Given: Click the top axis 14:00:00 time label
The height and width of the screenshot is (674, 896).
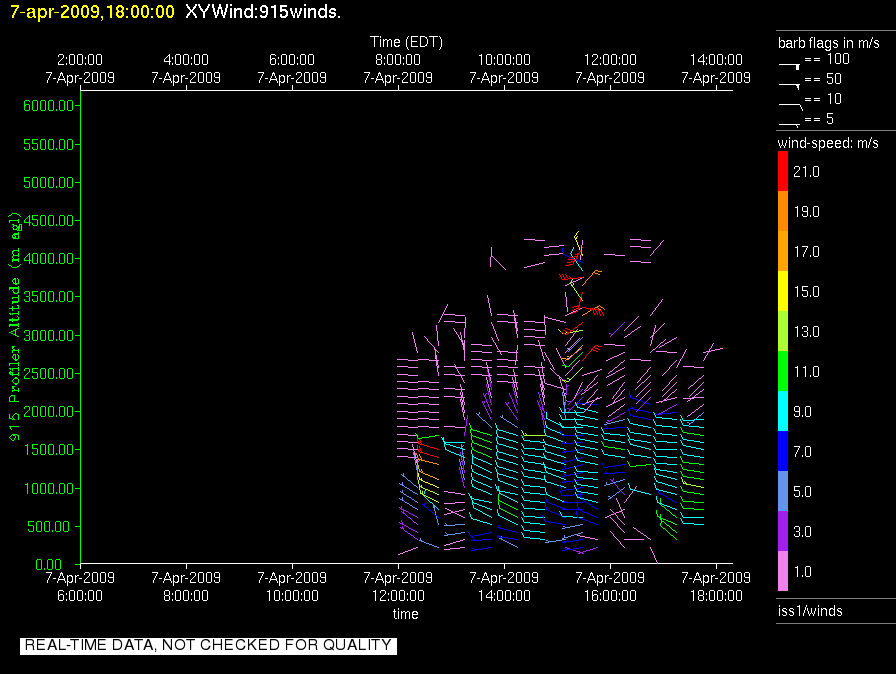Looking at the screenshot, I should click(716, 60).
